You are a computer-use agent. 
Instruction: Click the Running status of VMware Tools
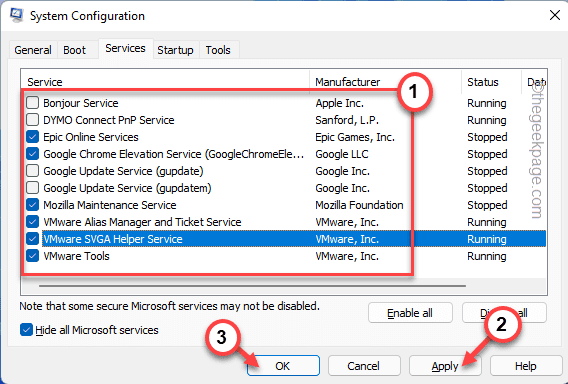[486, 256]
